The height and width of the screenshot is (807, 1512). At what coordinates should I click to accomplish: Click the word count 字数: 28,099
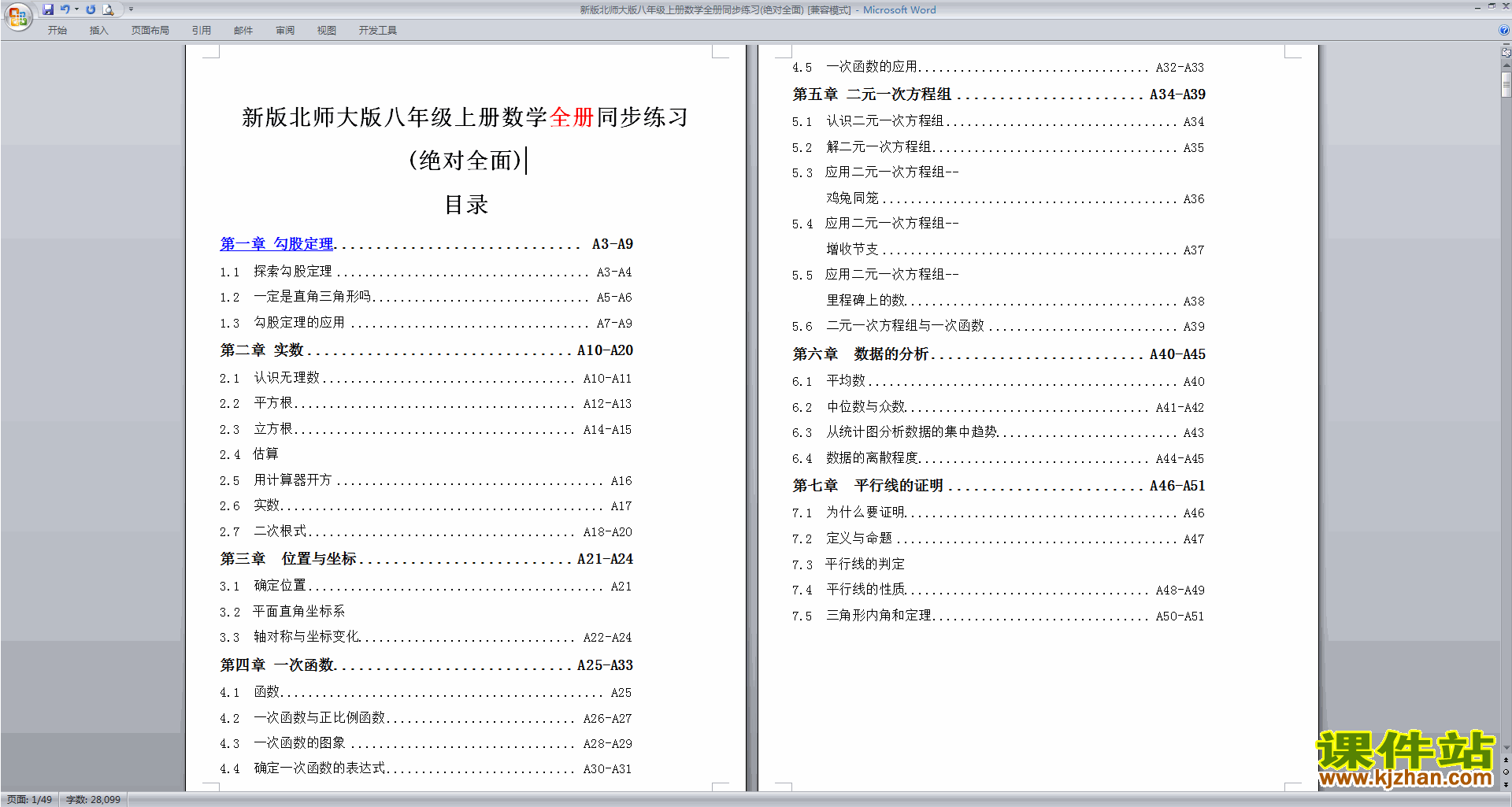click(93, 799)
